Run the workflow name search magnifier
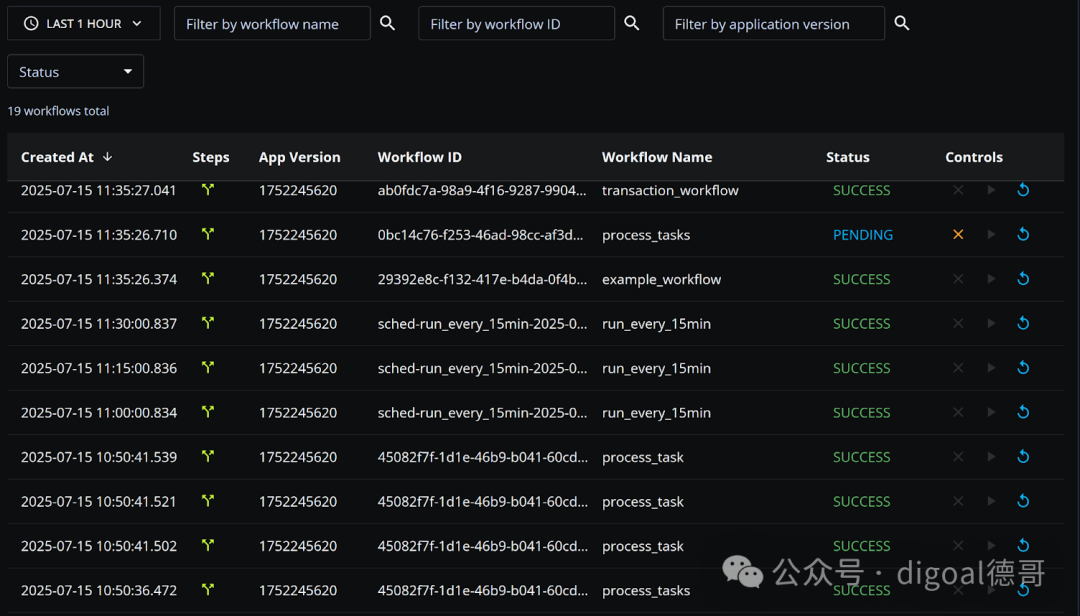Image resolution: width=1080 pixels, height=616 pixels. point(388,23)
